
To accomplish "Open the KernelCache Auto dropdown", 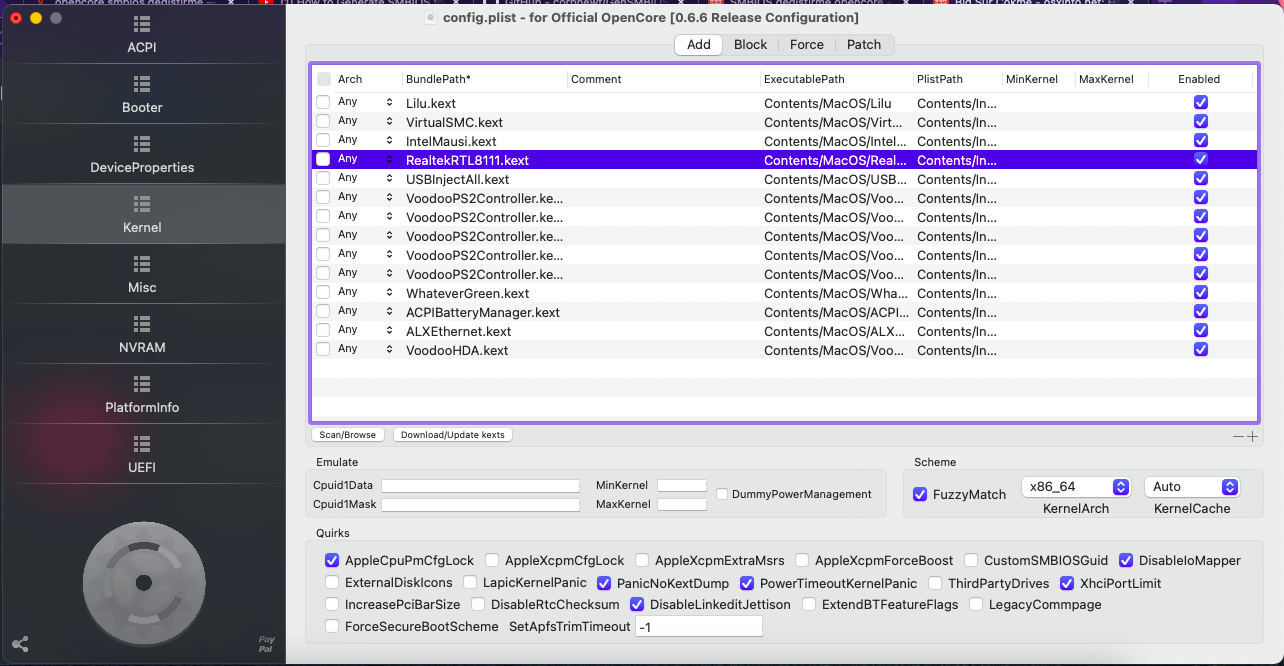I will click(1192, 487).
